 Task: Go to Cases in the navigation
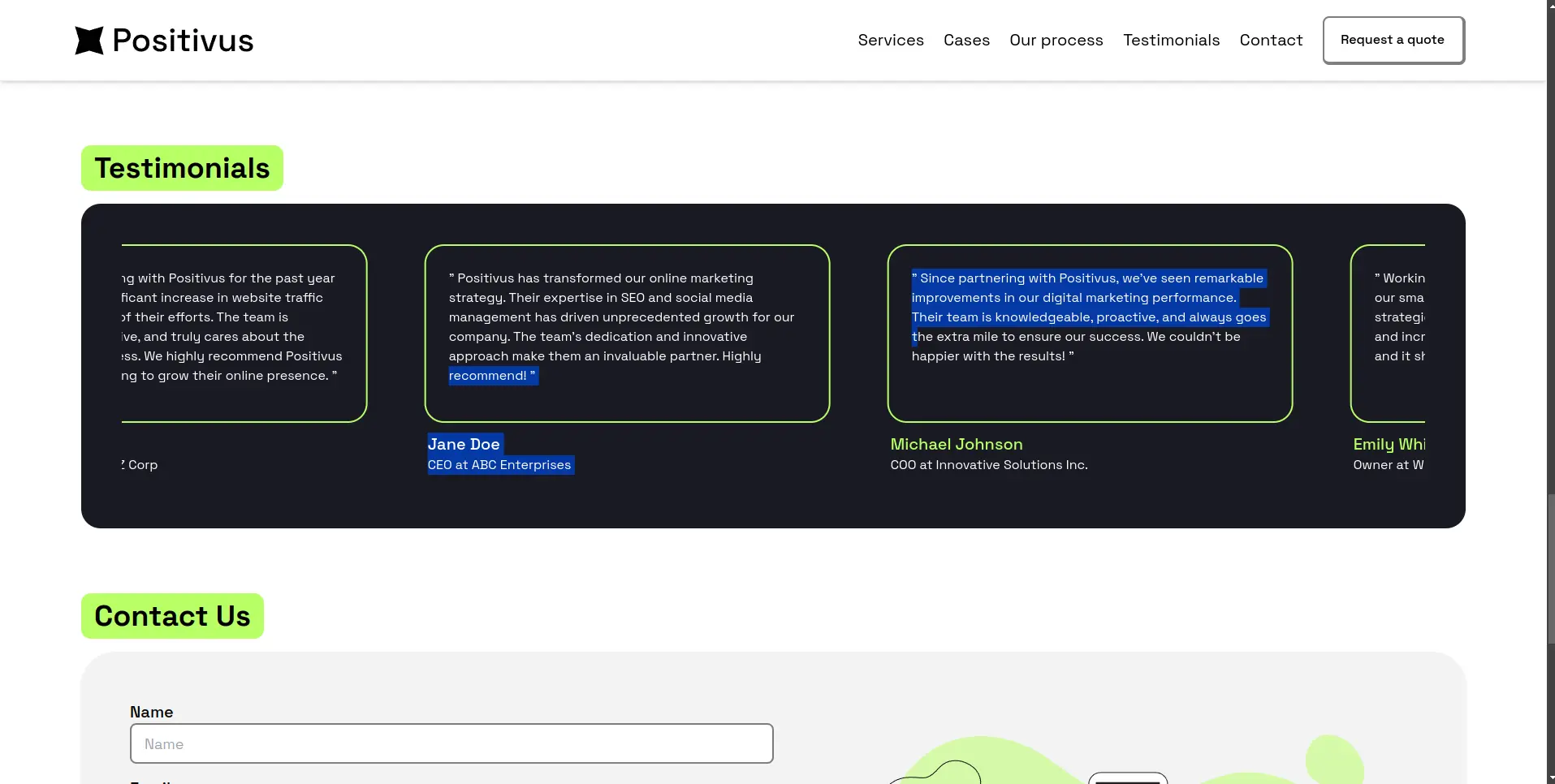(966, 41)
